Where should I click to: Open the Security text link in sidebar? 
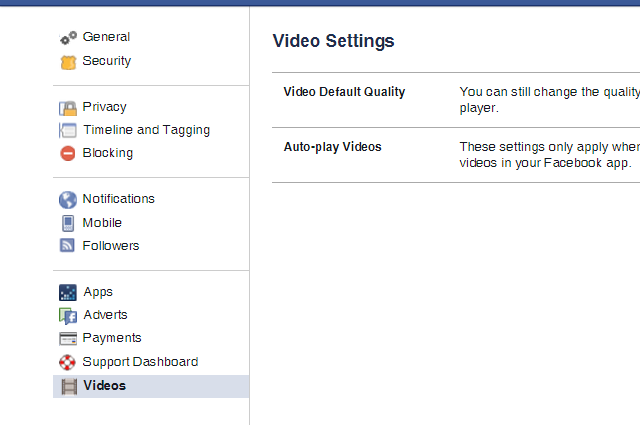coord(107,61)
